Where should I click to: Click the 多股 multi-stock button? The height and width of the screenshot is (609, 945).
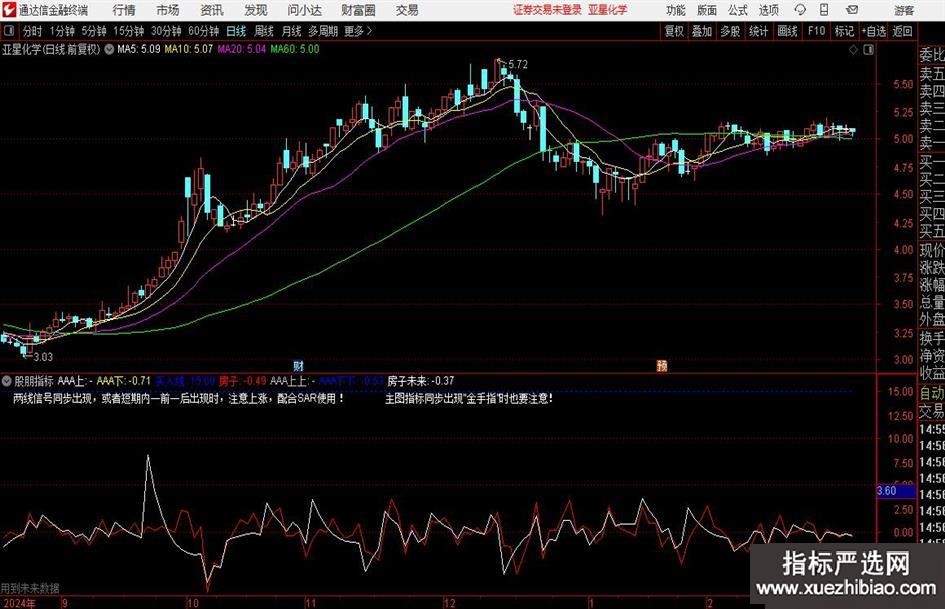(x=730, y=31)
